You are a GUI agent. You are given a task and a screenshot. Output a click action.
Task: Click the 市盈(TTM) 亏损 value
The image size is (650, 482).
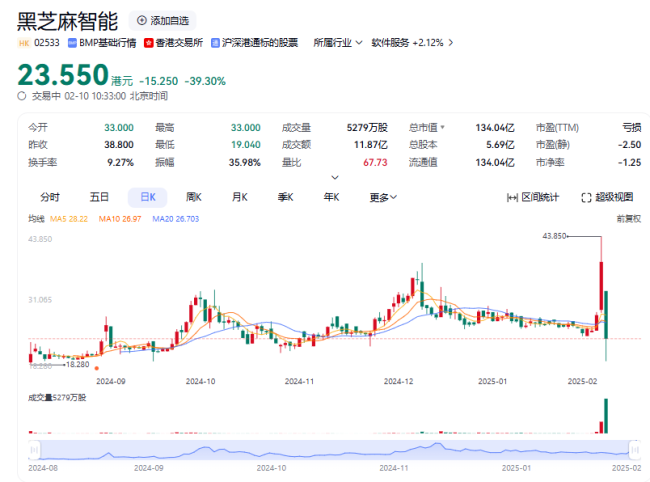tap(632, 128)
